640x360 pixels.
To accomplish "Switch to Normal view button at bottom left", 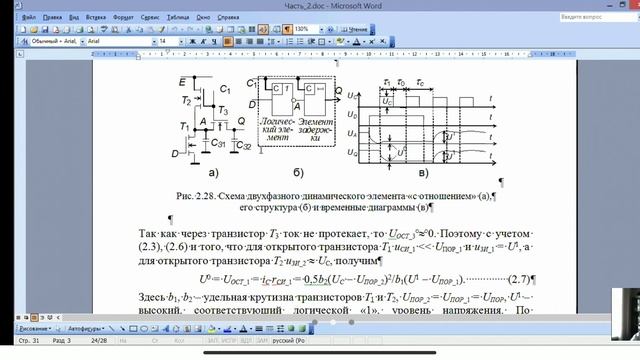I will click(x=18, y=317).
